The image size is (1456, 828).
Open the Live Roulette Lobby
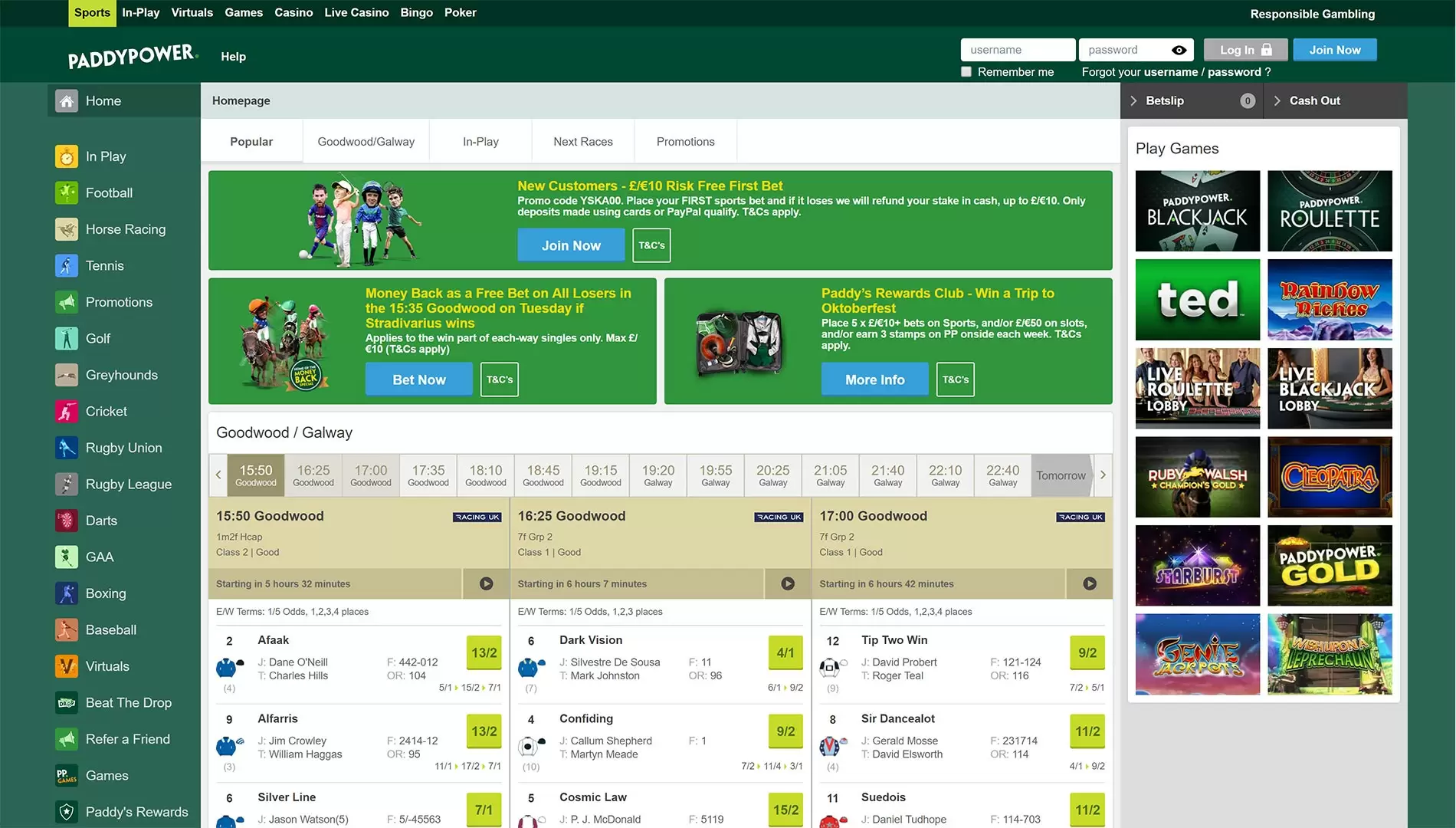pos(1198,389)
